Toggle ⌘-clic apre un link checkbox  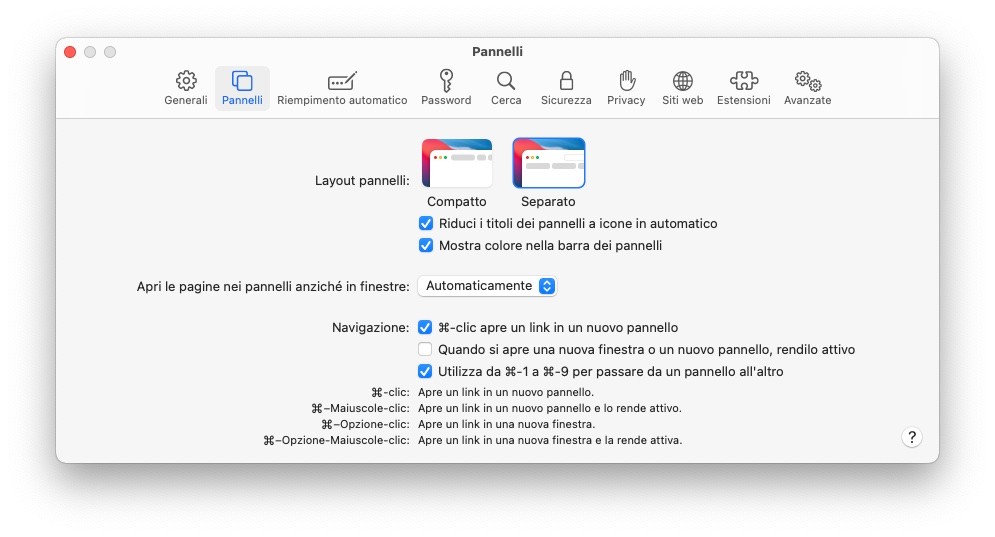point(426,328)
